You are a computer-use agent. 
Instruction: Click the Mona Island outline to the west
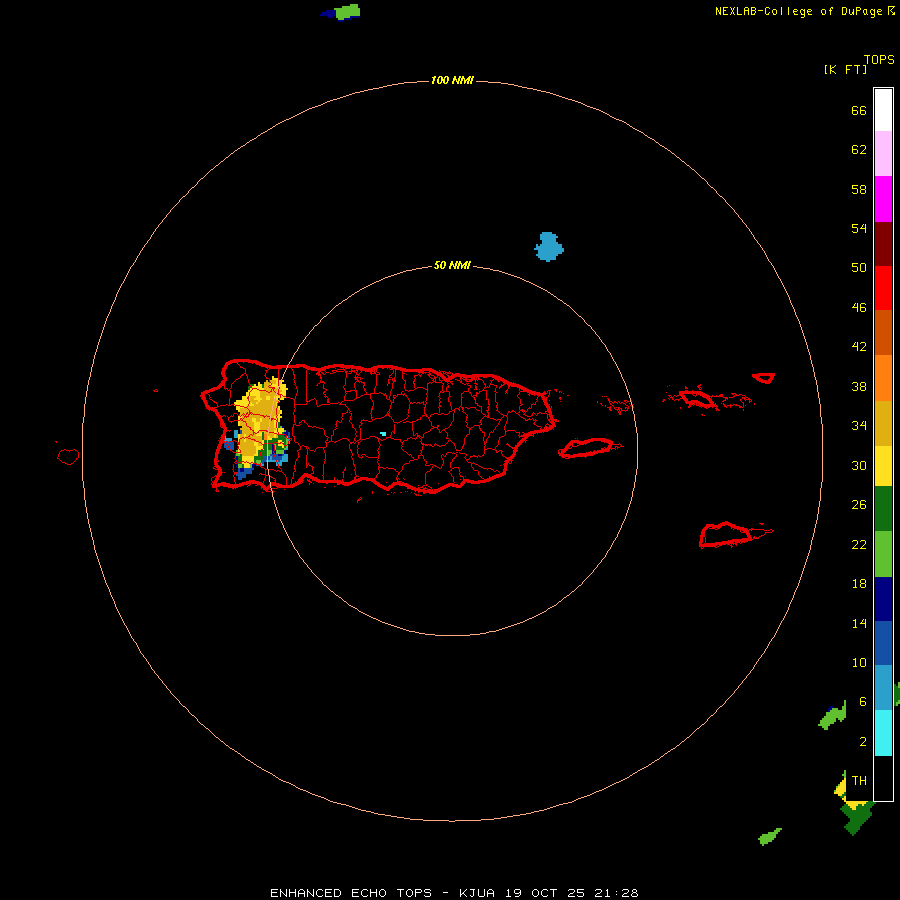tap(68, 456)
